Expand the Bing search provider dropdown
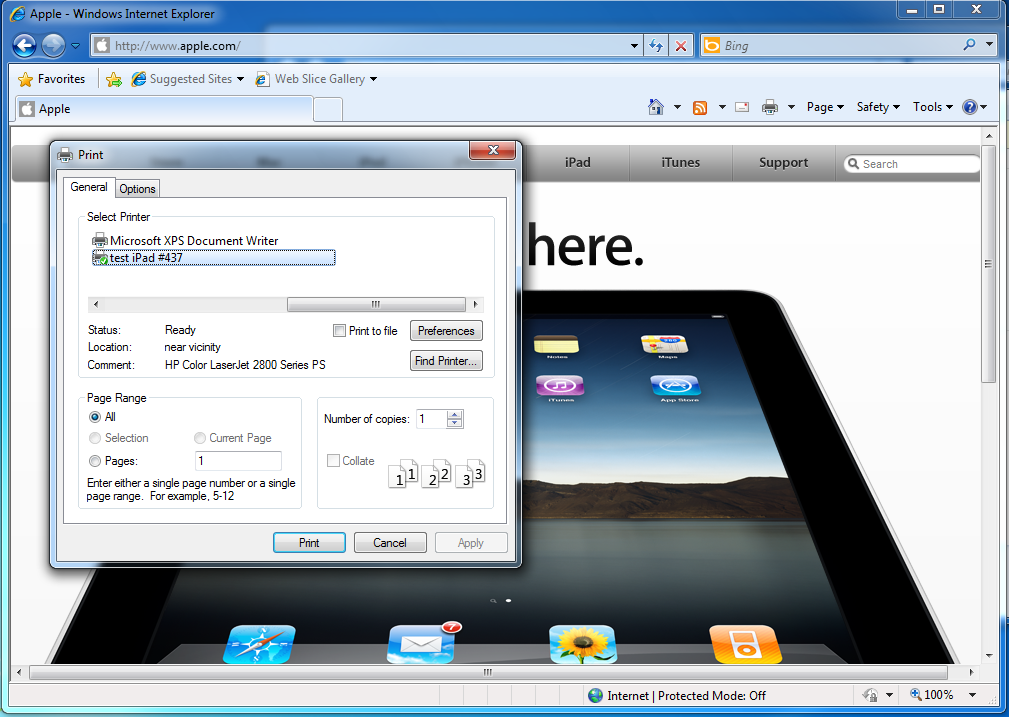The width and height of the screenshot is (1009, 717). (x=989, y=45)
